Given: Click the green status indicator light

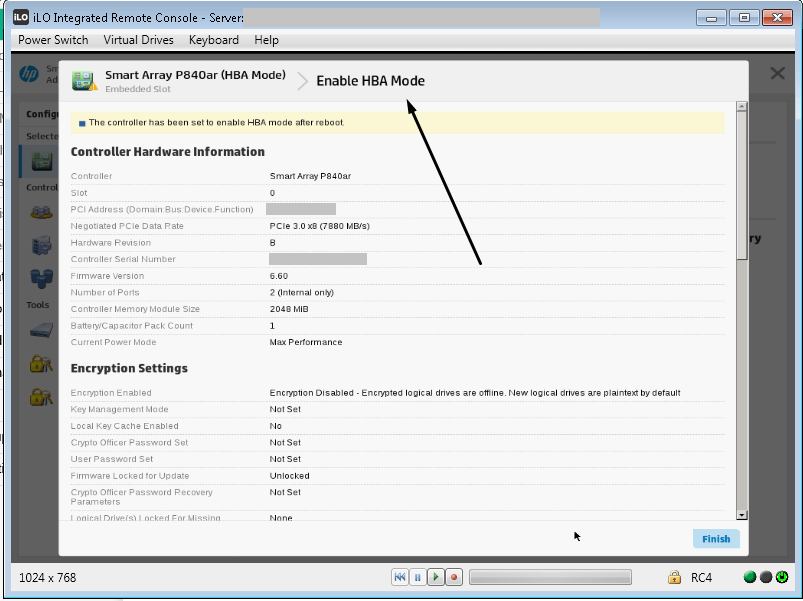Looking at the screenshot, I should coord(750,577).
